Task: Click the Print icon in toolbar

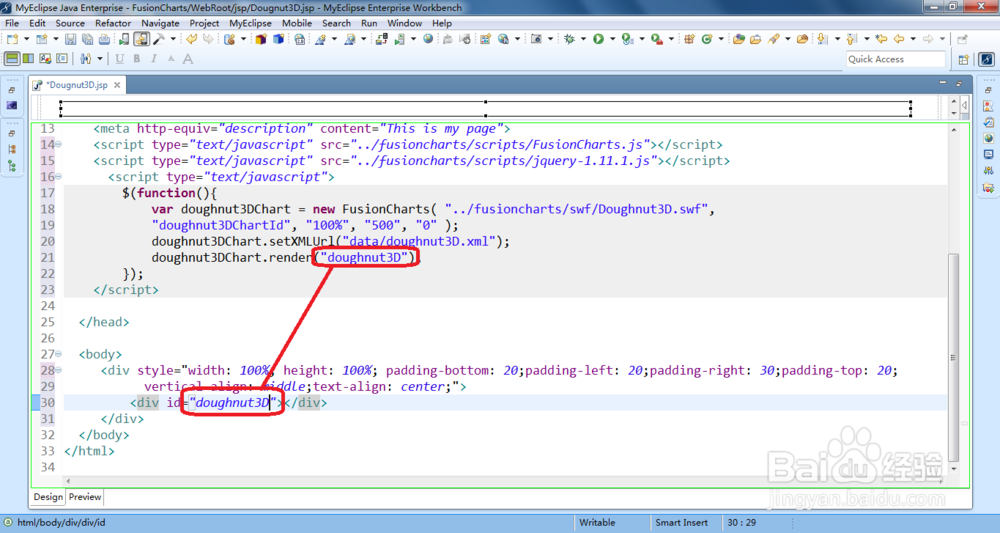Action: click(104, 40)
